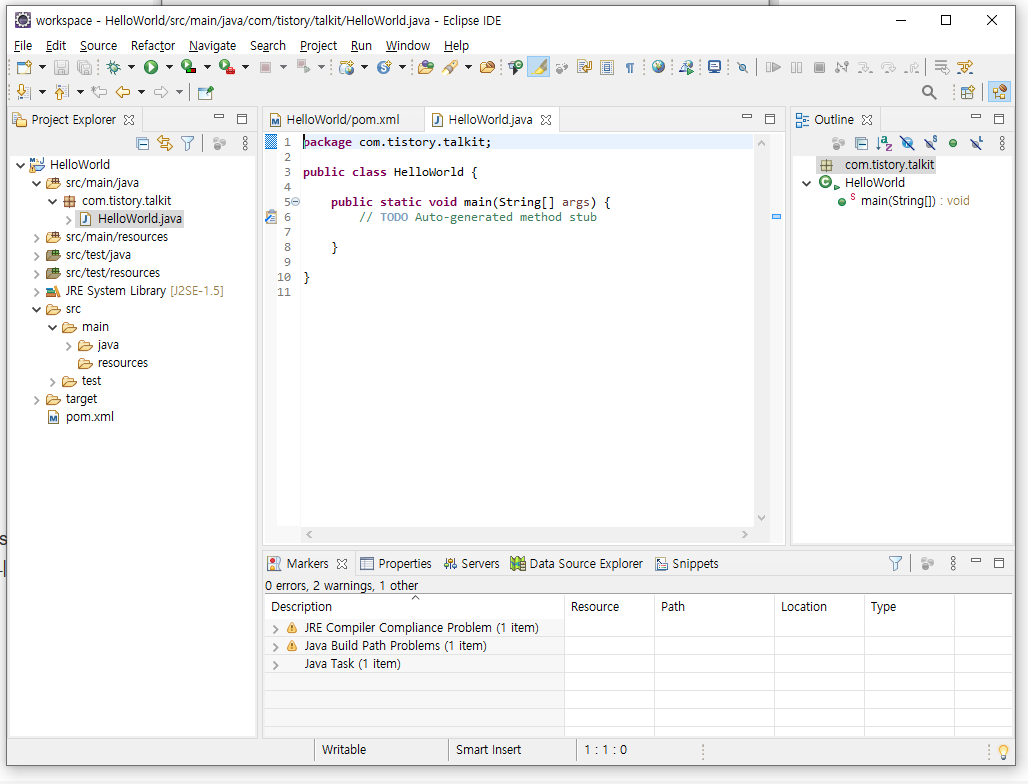
Task: Sort markers by Description column header
Action: pos(414,607)
